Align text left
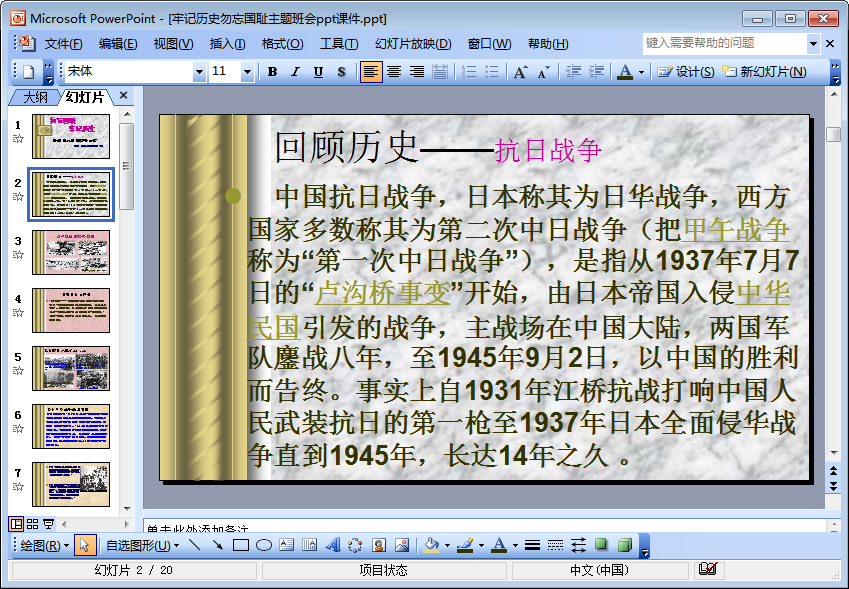 click(x=371, y=71)
